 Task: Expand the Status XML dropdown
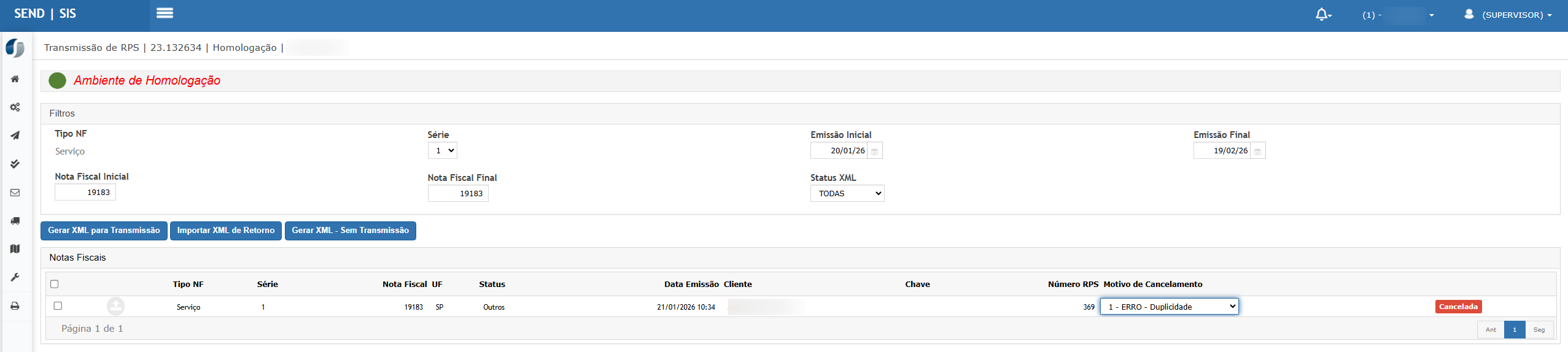point(847,194)
